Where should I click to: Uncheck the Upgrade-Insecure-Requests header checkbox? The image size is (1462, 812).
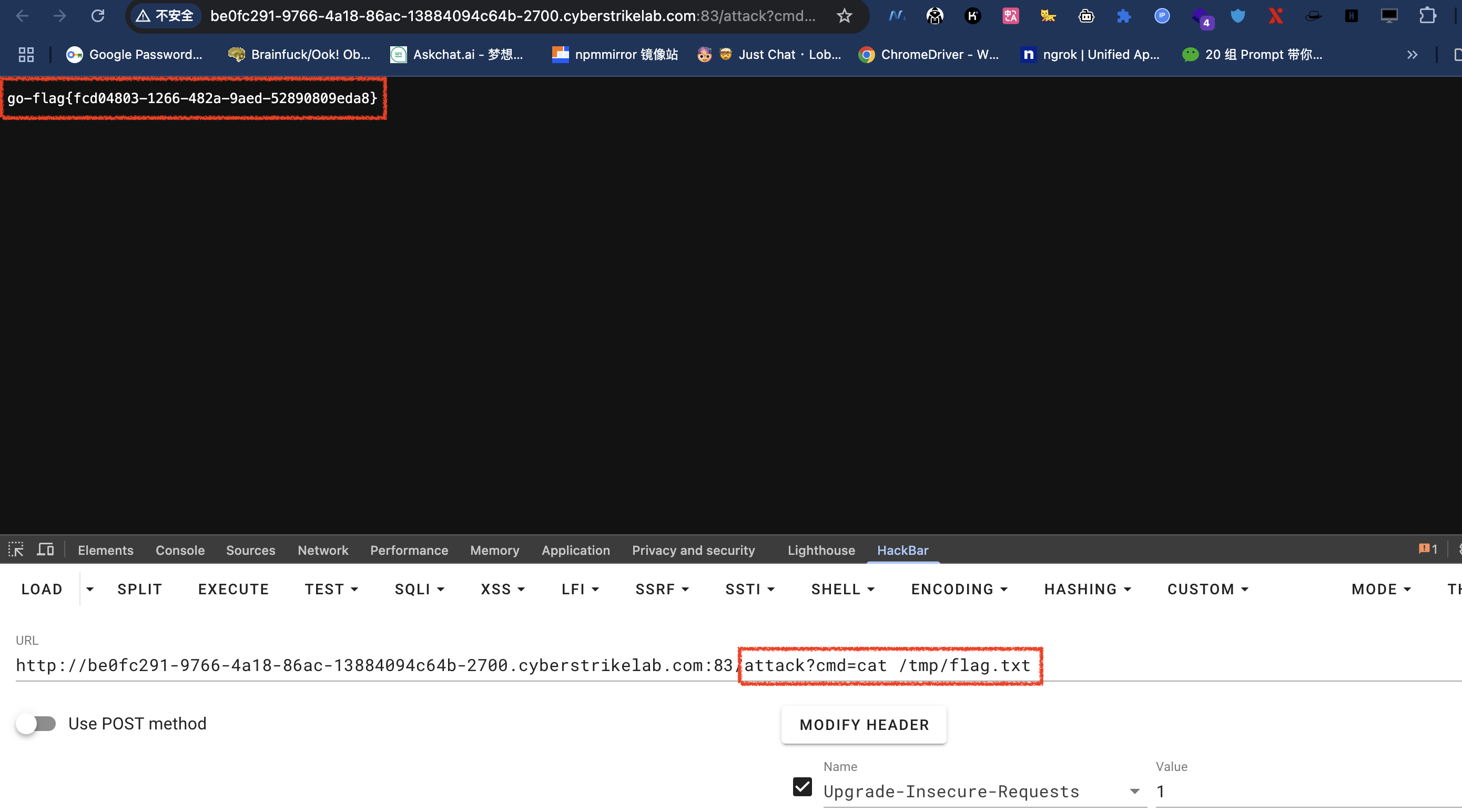pos(802,786)
